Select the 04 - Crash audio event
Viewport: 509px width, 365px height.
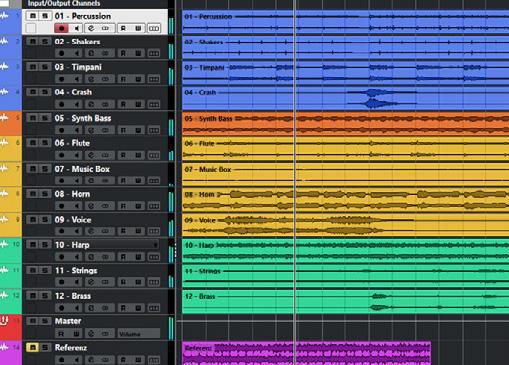(x=345, y=98)
